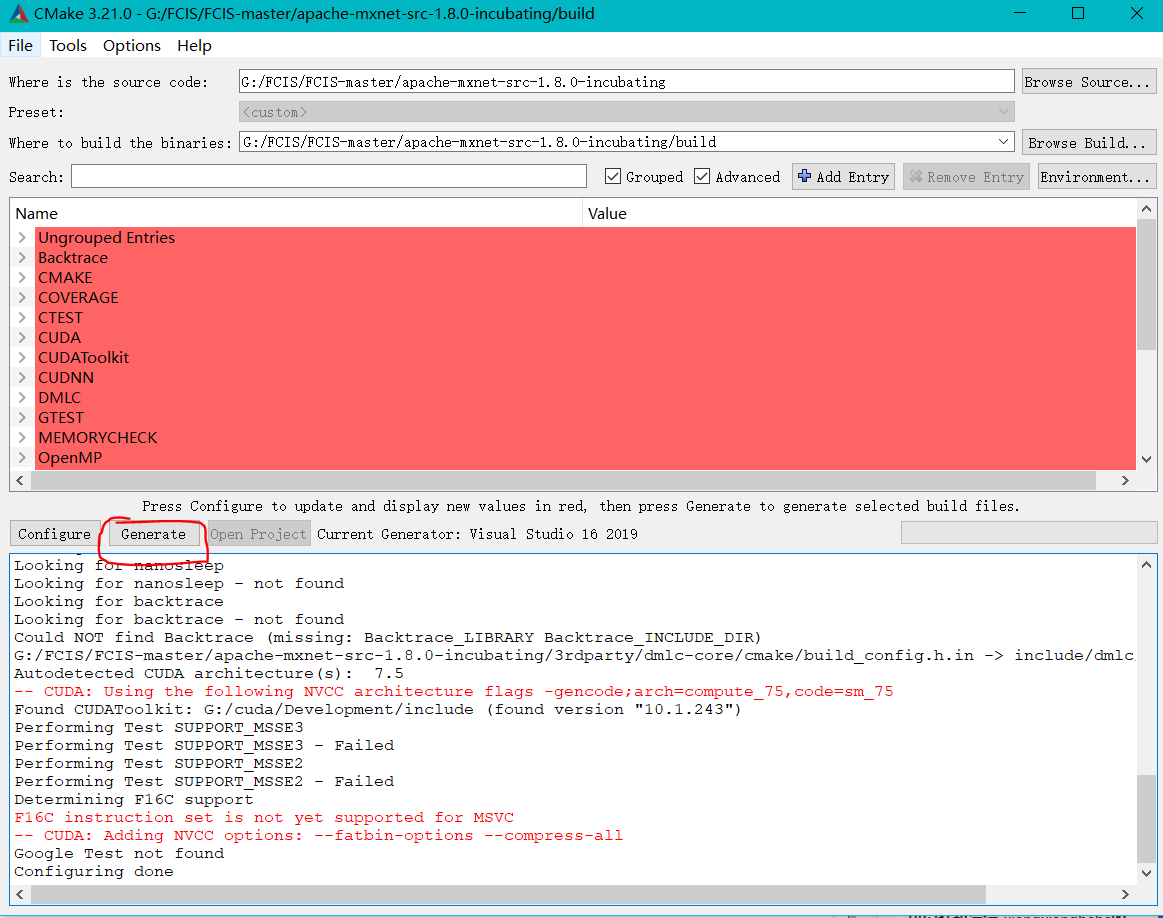This screenshot has height=918, width=1163.
Task: Open the Tools menu
Action: click(67, 45)
